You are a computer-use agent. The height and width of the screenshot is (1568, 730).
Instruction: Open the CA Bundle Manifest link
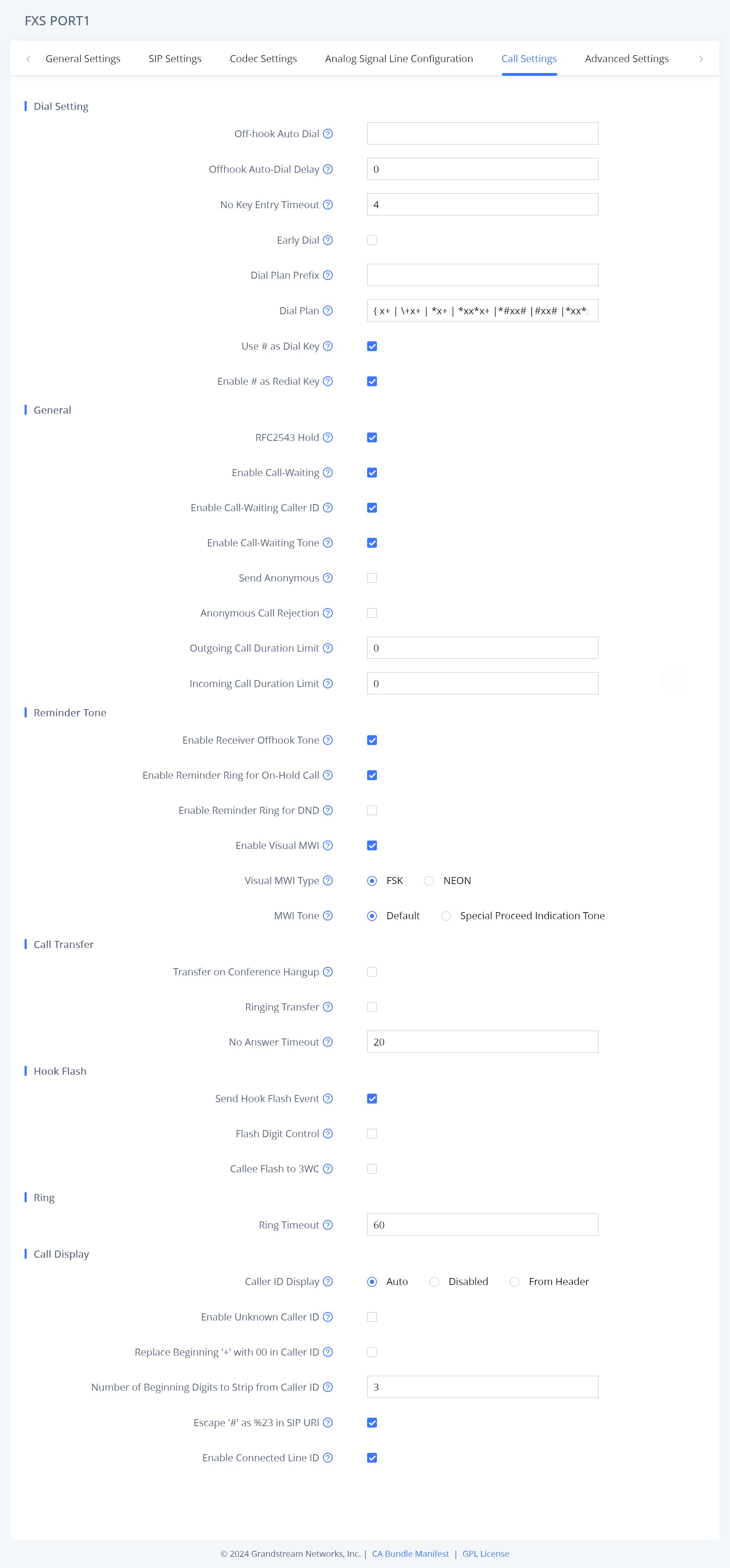tap(411, 1553)
